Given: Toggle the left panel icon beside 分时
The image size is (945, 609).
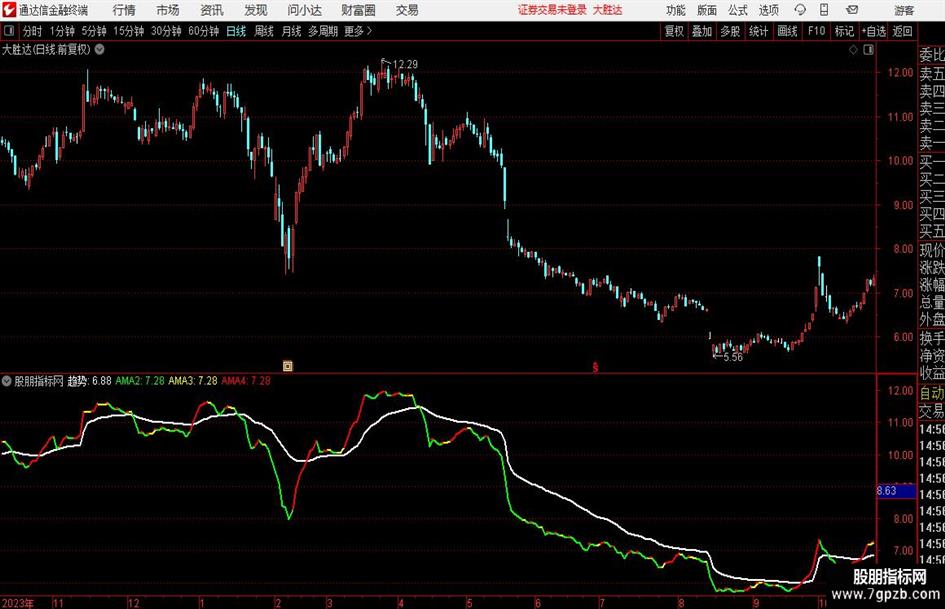Looking at the screenshot, I should [x=9, y=31].
